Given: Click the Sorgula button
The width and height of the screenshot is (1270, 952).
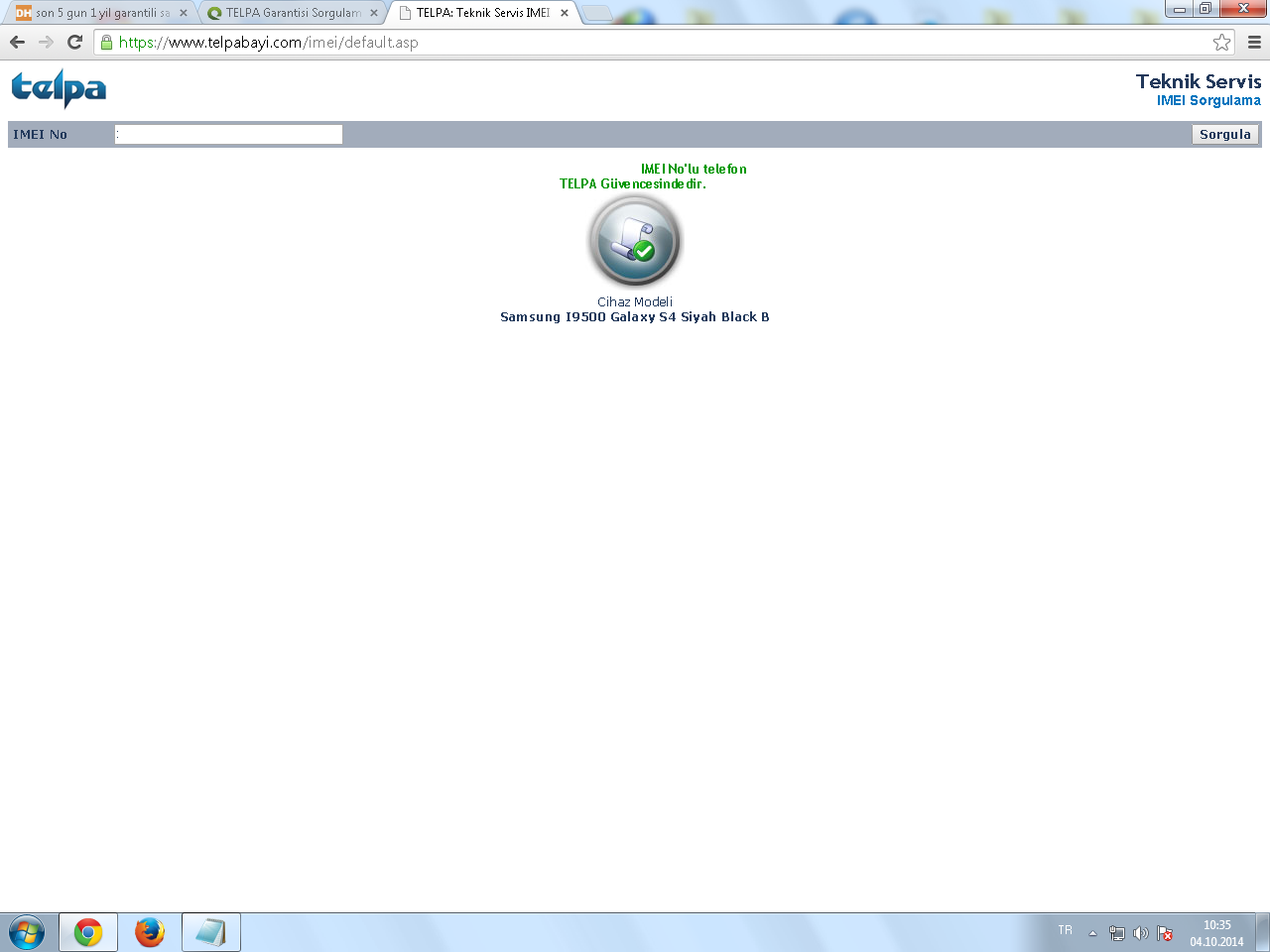Looking at the screenshot, I should click(1225, 135).
